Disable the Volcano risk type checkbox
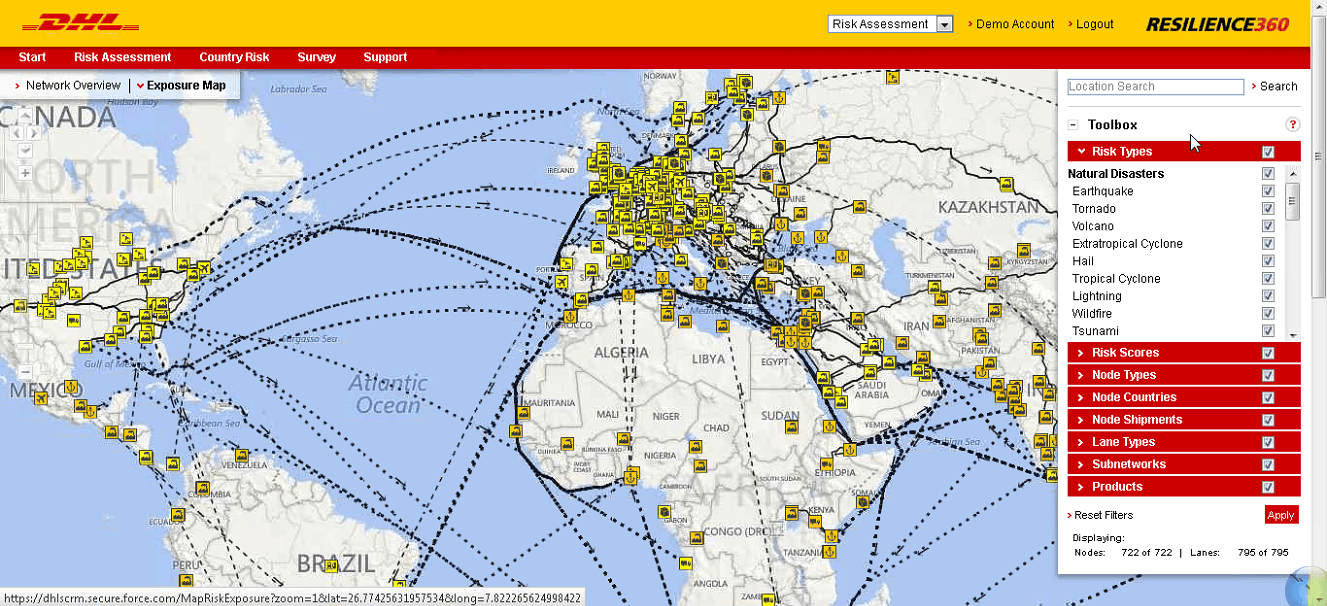 [x=1268, y=226]
